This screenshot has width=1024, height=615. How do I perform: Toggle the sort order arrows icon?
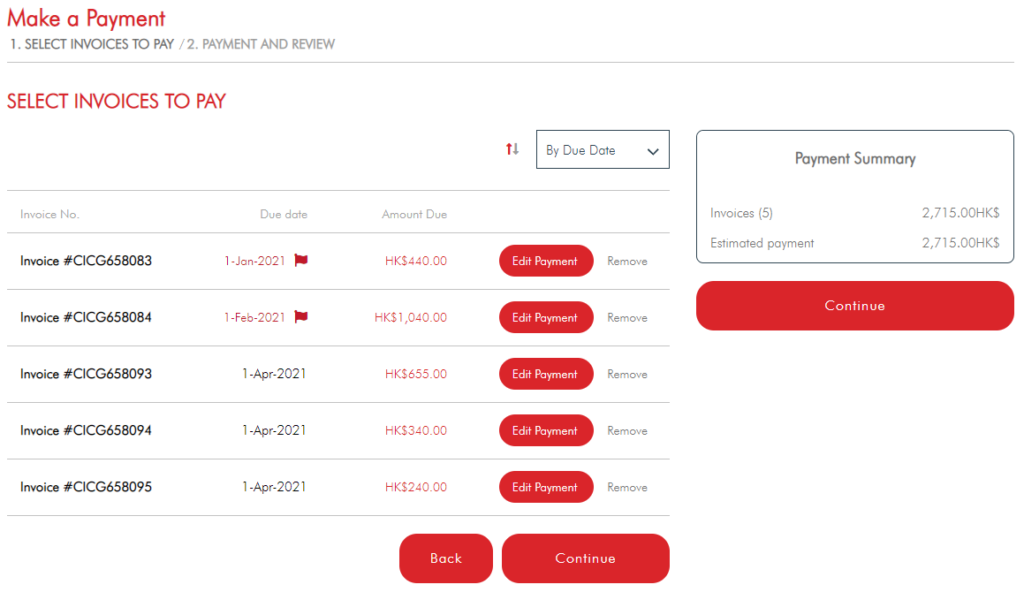click(512, 150)
